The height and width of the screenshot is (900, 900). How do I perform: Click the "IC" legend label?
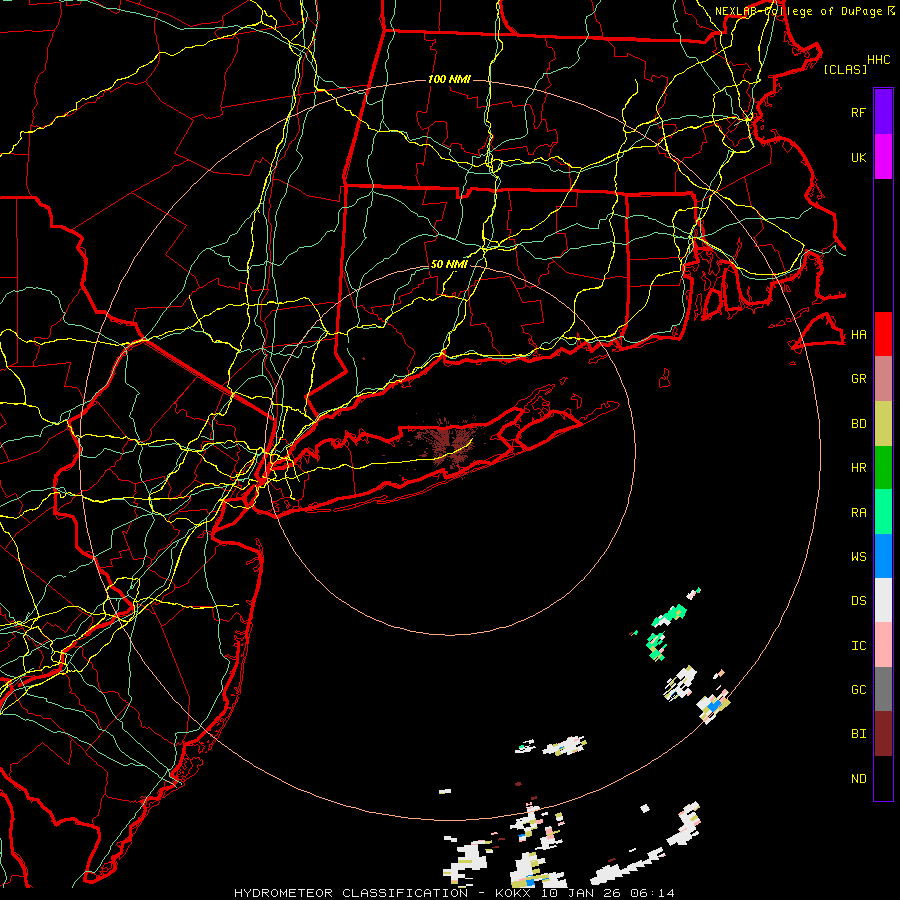pos(858,646)
